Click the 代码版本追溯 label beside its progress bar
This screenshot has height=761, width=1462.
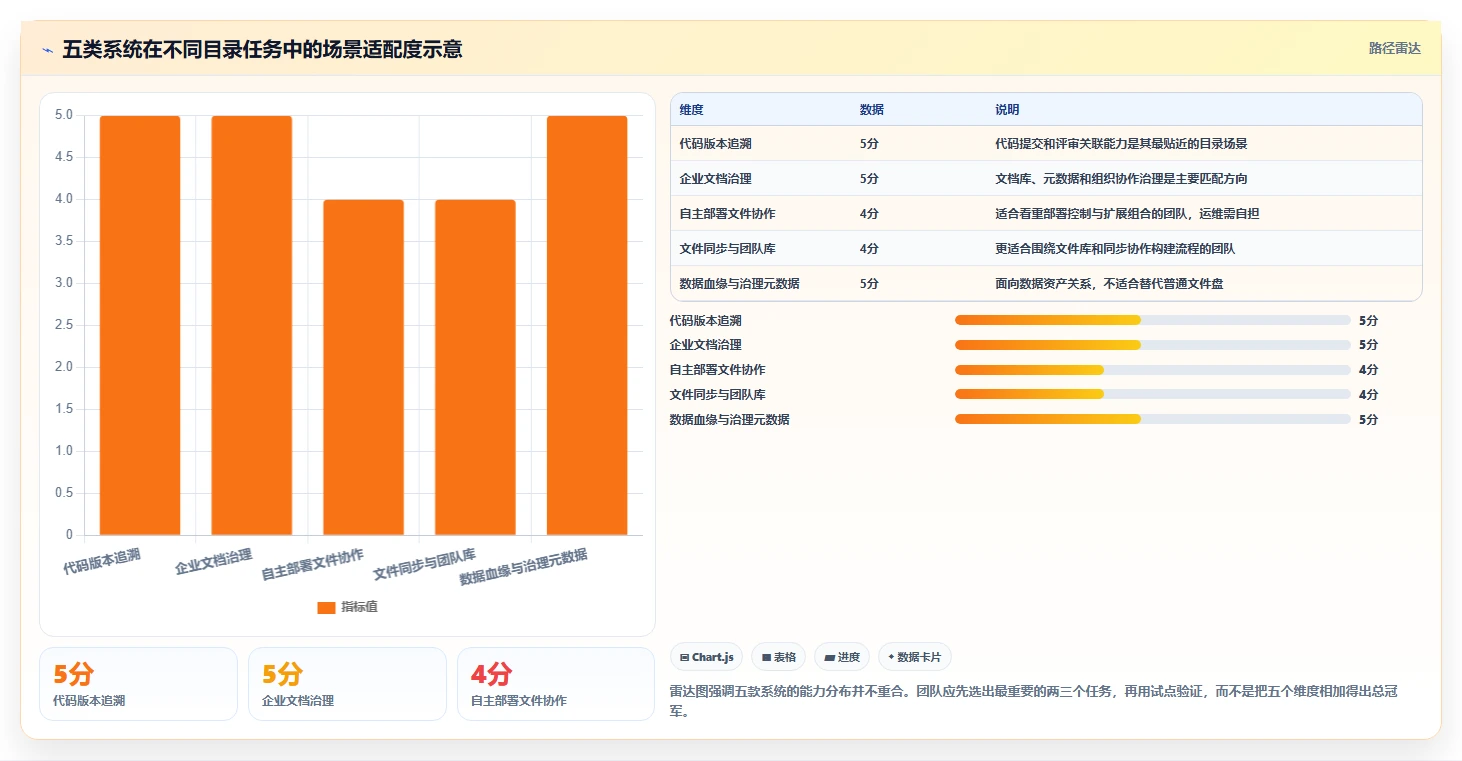[706, 321]
